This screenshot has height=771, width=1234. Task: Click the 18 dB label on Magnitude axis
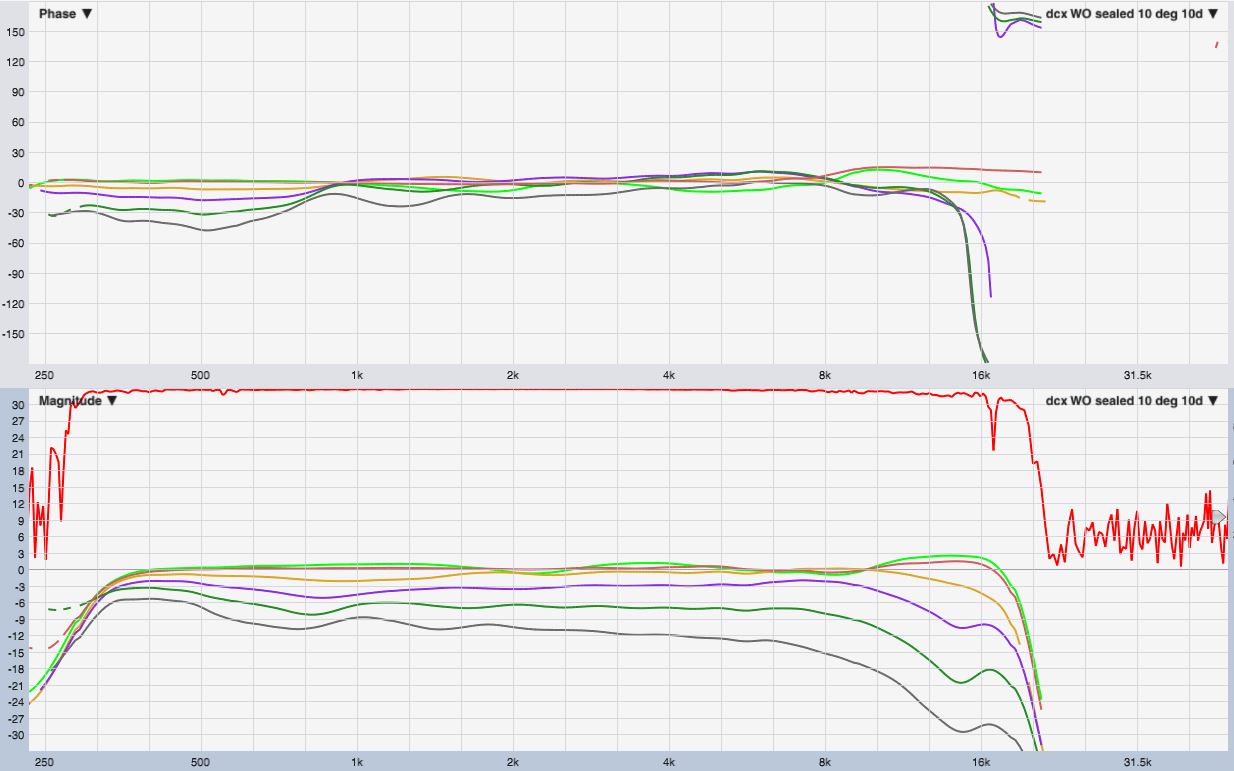coord(17,471)
